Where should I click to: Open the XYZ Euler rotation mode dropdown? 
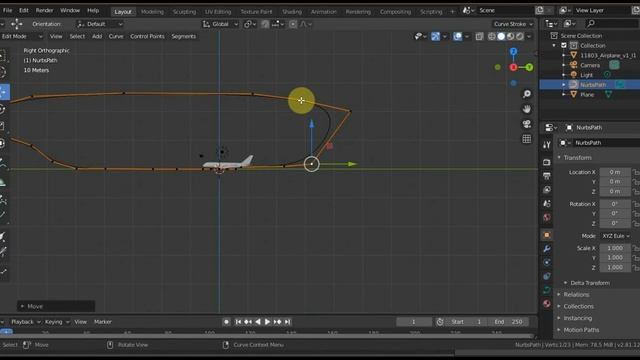point(616,236)
